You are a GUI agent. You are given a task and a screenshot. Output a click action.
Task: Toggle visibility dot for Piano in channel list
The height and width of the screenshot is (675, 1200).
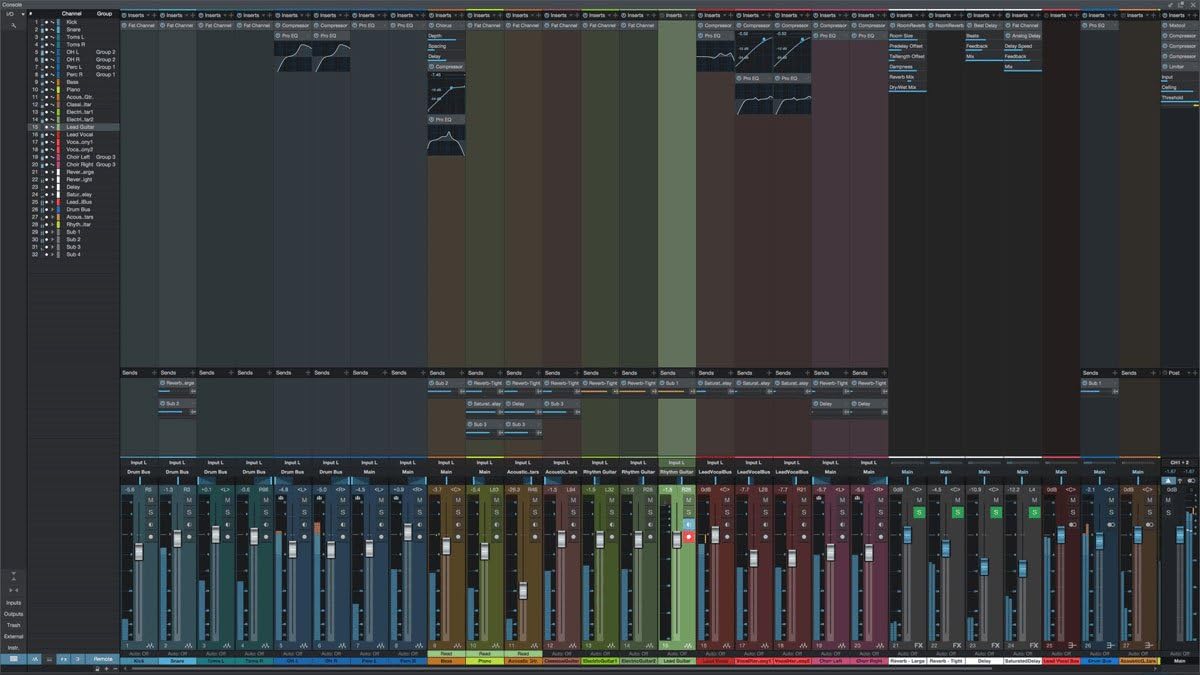coord(45,90)
